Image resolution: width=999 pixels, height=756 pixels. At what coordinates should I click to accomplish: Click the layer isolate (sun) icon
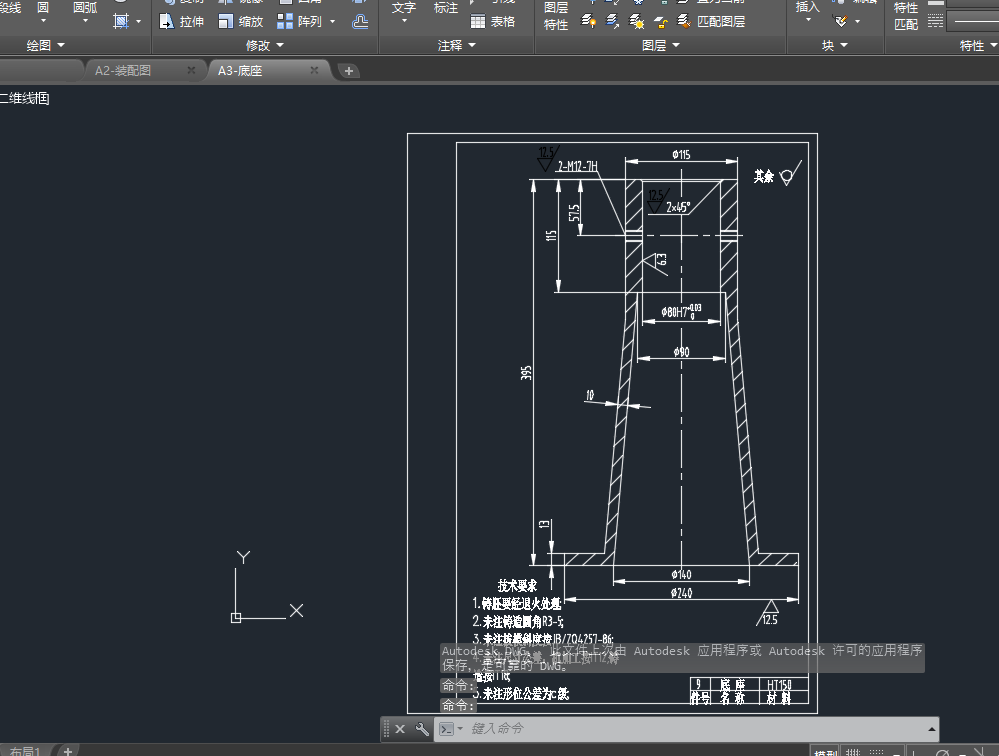pos(636,22)
